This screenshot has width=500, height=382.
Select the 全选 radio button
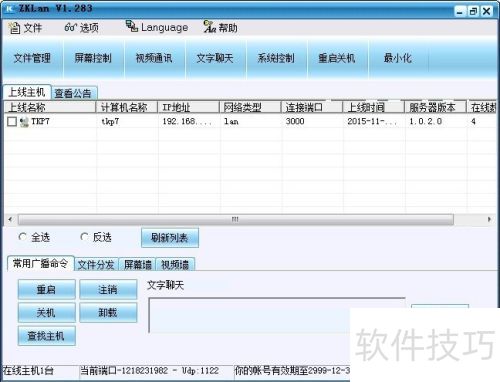[x=22, y=237]
